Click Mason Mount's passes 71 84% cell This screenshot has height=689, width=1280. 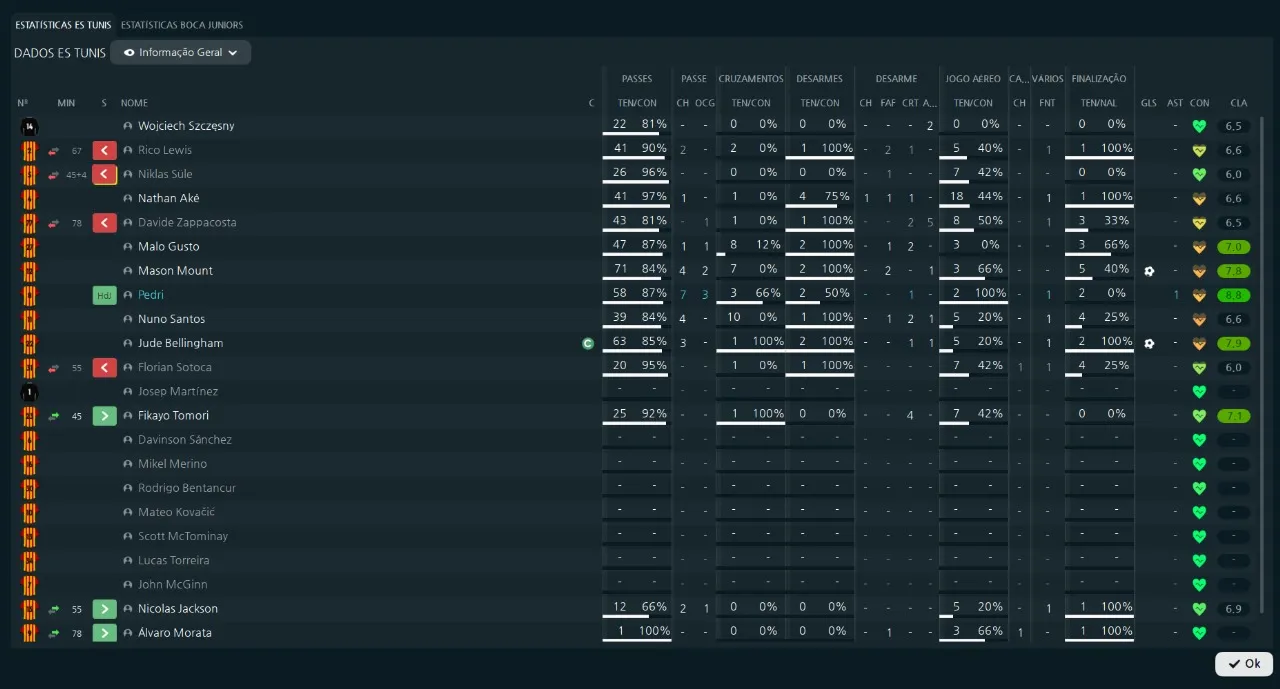(637, 271)
